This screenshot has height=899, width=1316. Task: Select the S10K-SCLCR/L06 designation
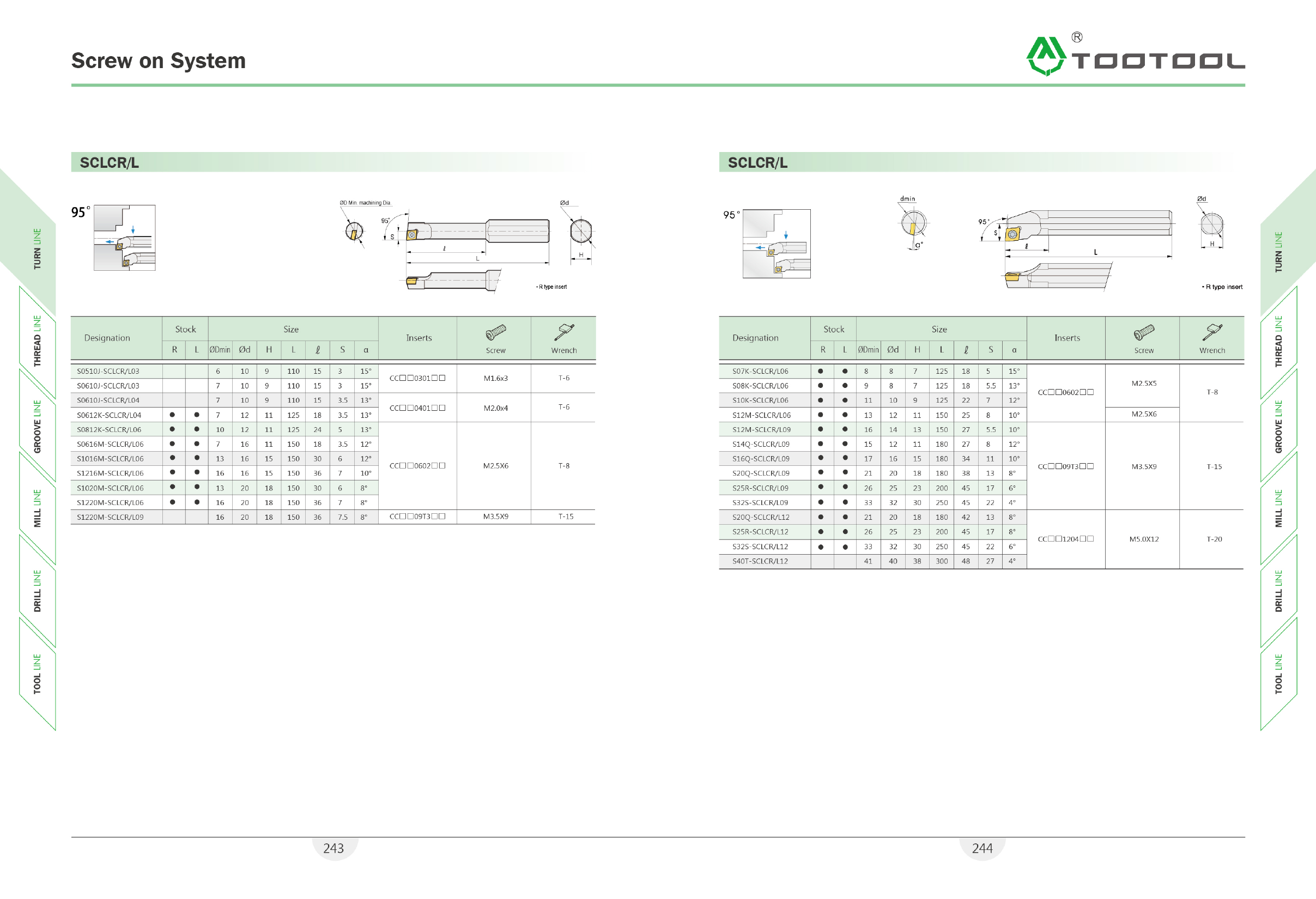point(760,400)
